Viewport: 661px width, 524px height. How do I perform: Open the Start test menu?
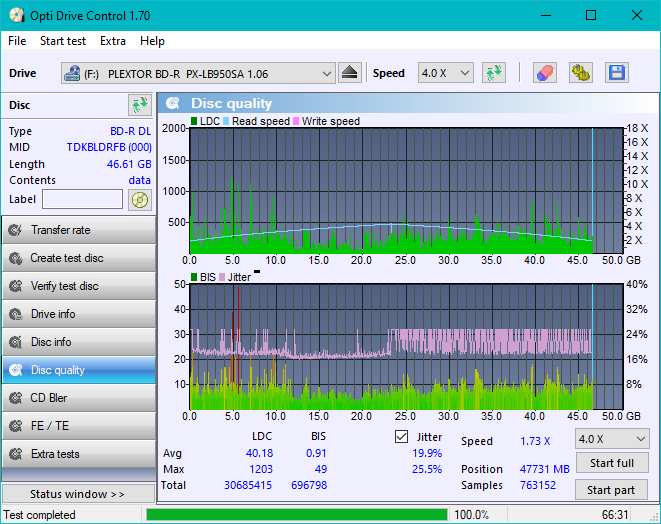[x=63, y=41]
